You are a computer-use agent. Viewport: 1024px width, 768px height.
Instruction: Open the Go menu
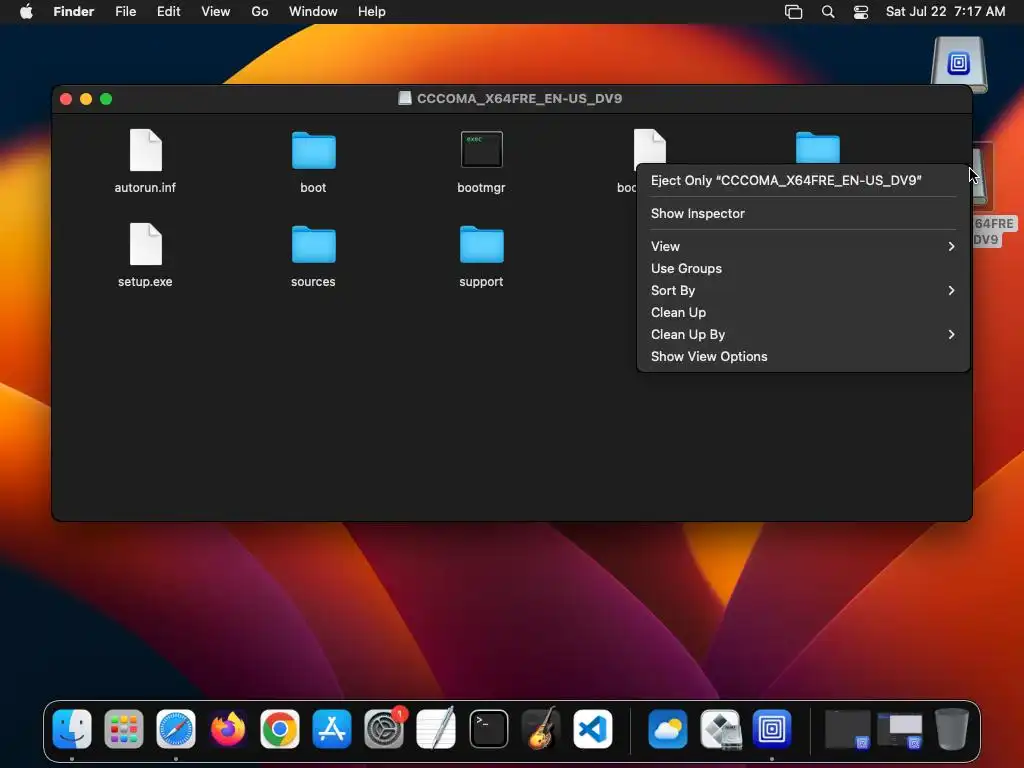coord(260,12)
